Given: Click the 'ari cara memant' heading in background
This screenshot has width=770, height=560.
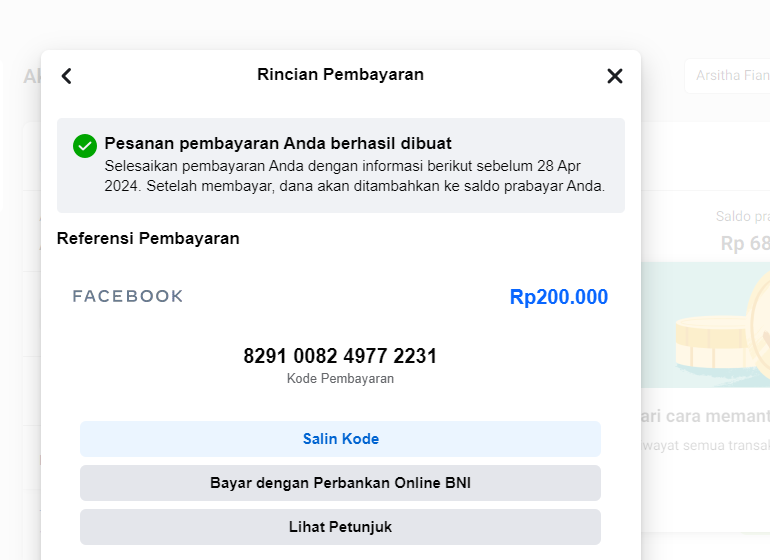Looking at the screenshot, I should click(x=705, y=416).
